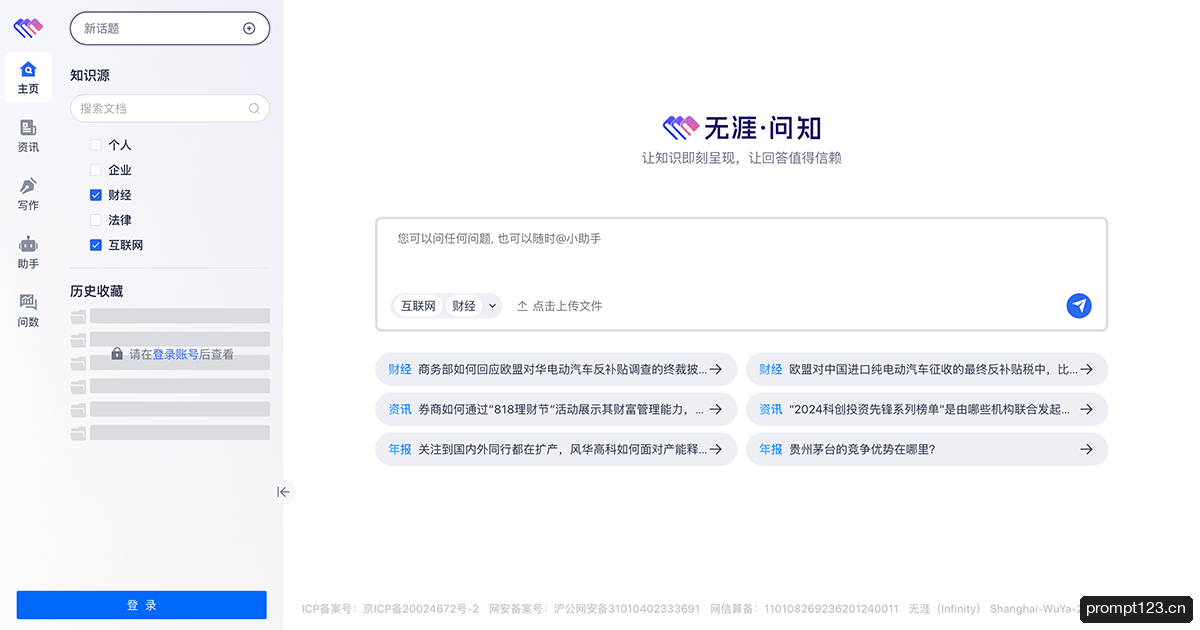Collapse the sidebar panel arrow
Image resolution: width=1200 pixels, height=630 pixels.
click(284, 491)
